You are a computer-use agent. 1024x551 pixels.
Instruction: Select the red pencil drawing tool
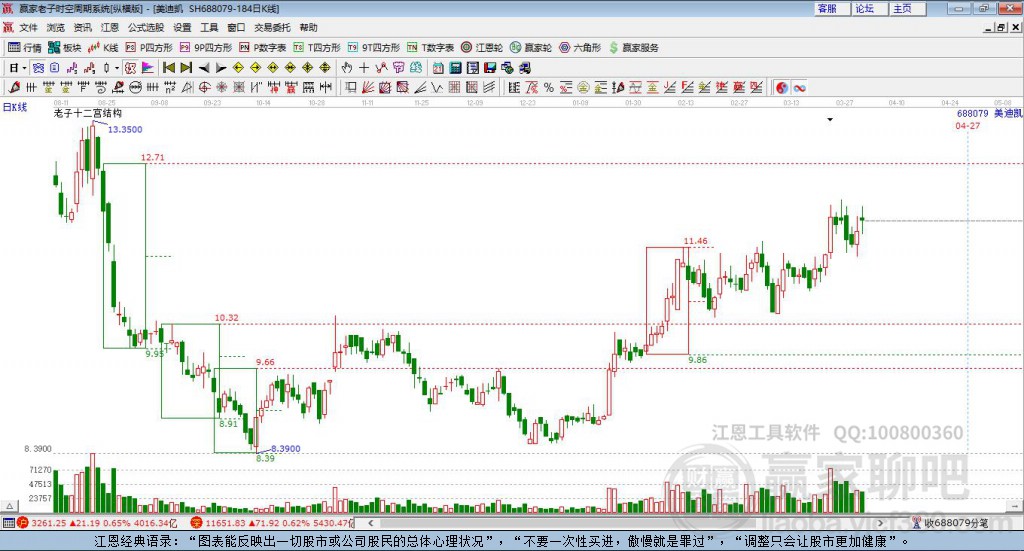(14, 87)
